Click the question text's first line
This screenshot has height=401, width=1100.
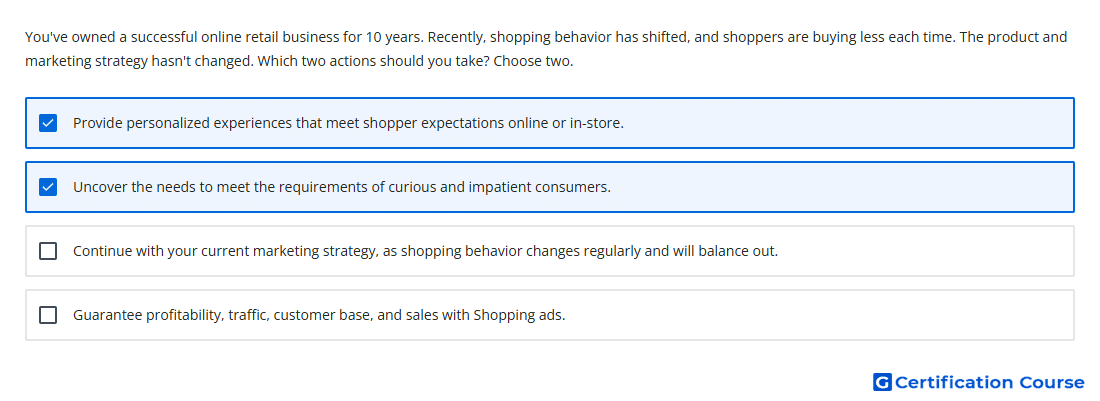coord(546,36)
